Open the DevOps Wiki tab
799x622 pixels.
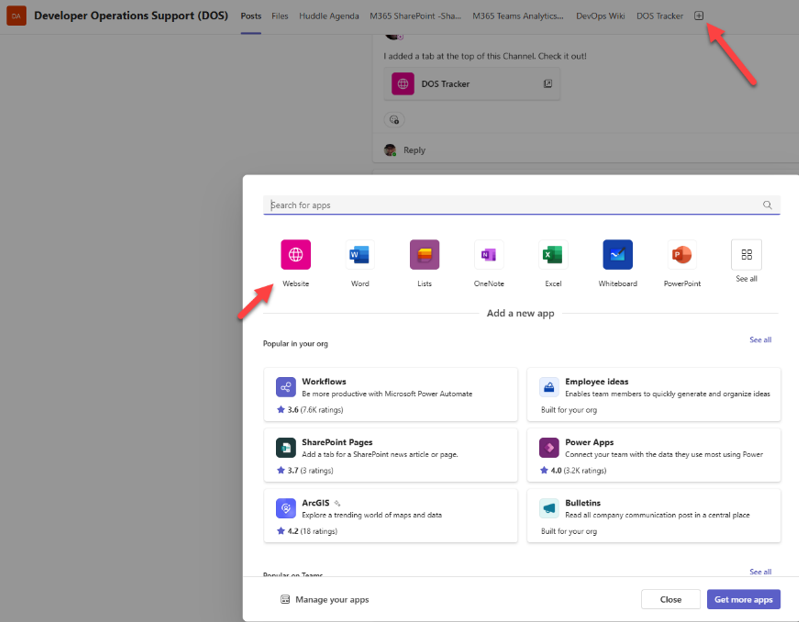coord(600,16)
